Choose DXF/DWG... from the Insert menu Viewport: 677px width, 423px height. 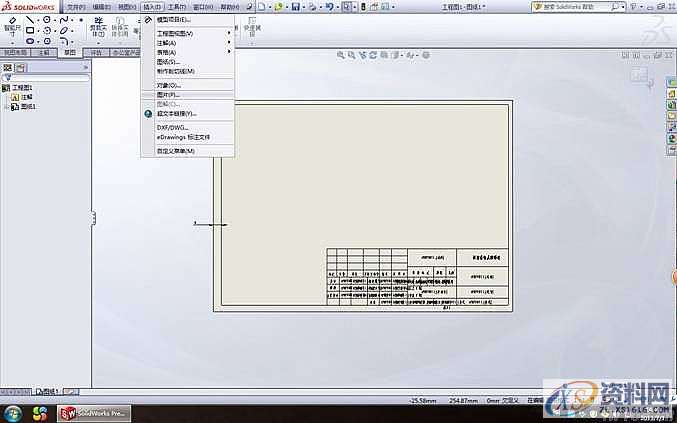tap(188, 127)
